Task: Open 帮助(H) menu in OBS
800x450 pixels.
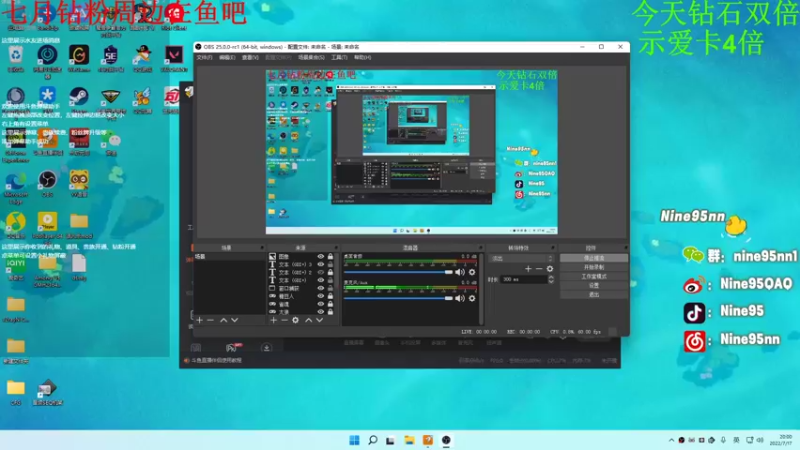Action: (x=362, y=58)
